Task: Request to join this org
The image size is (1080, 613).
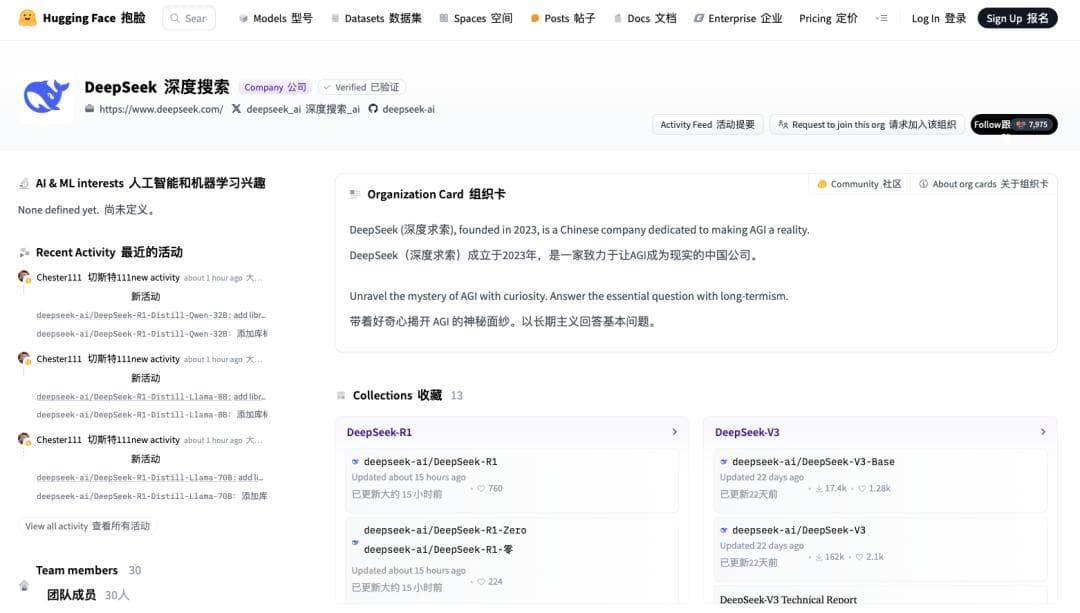Action: [x=867, y=125]
